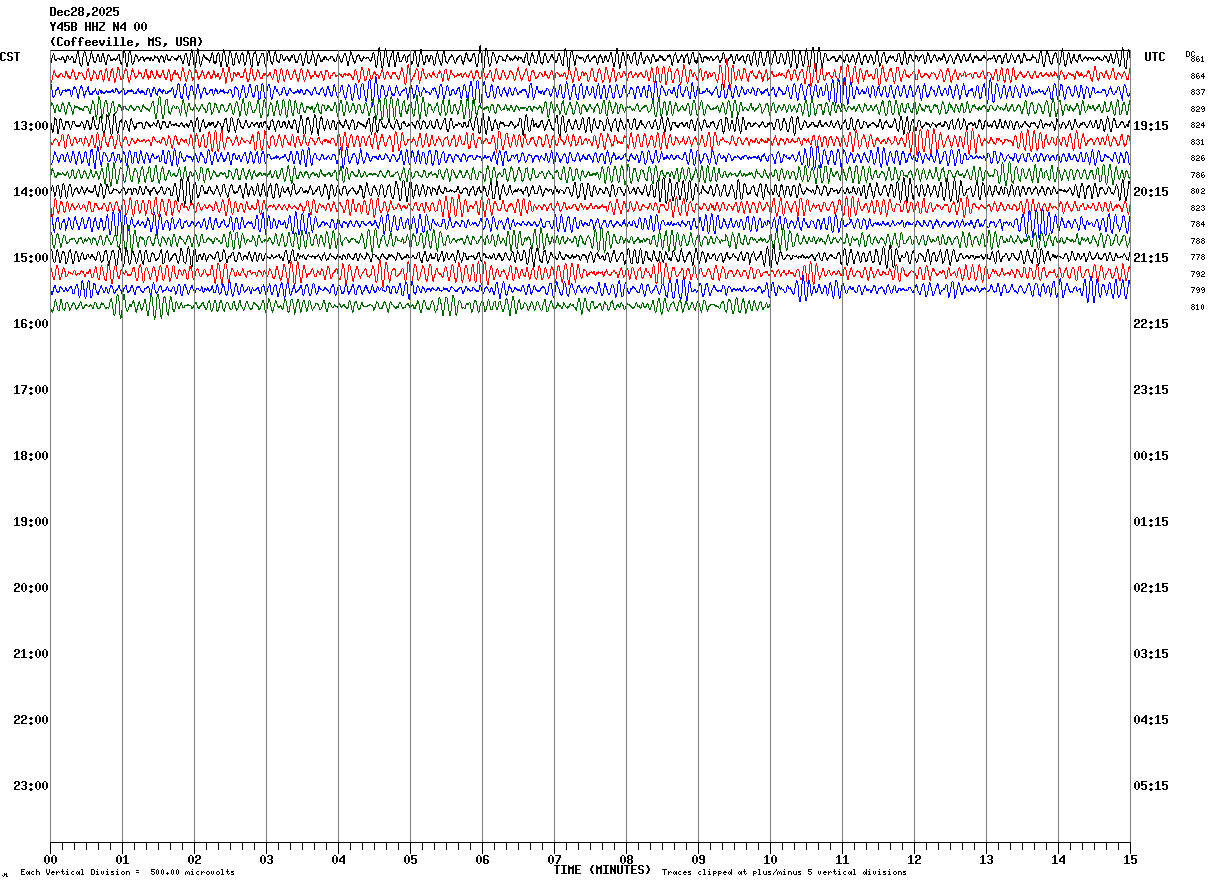
Task: Click the 01:15 UTC time label
Action: pos(1151,522)
